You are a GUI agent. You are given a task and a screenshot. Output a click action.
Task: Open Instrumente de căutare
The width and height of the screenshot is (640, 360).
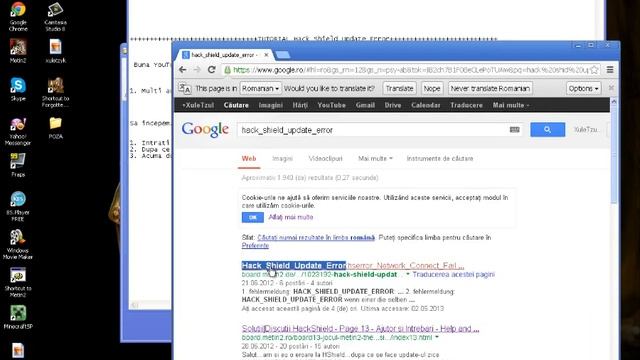pos(440,158)
